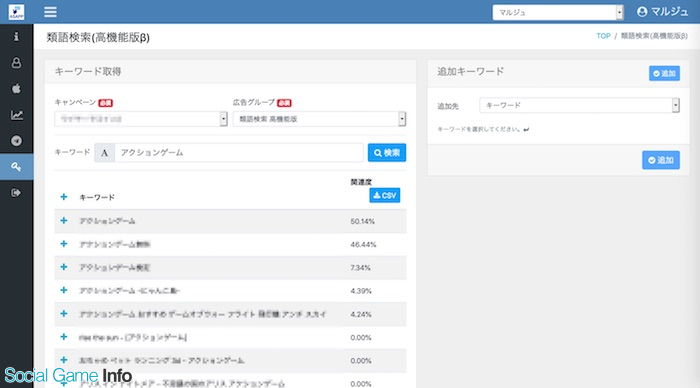Download results with CSV button
Viewport: 700px width, 388px height.
pyautogui.click(x=384, y=195)
